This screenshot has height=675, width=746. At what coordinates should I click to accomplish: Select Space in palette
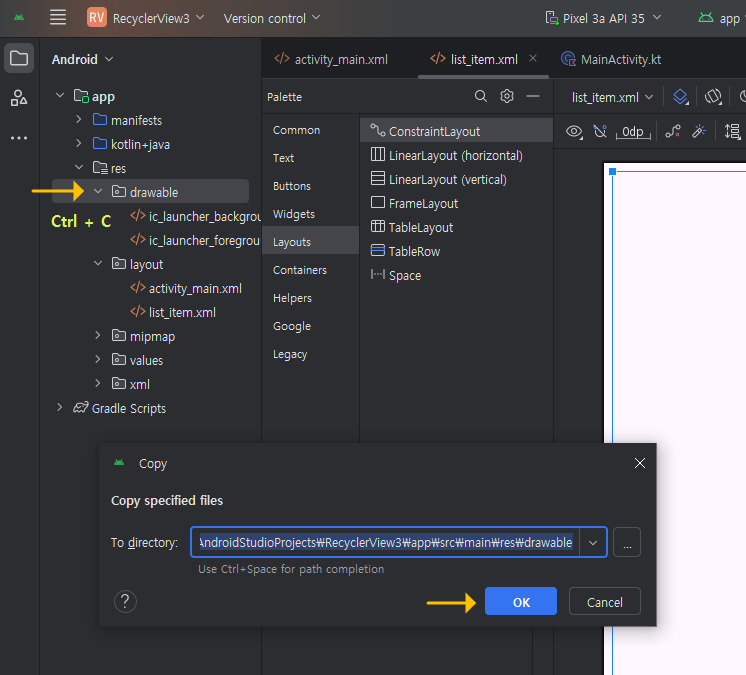click(x=456, y=275)
